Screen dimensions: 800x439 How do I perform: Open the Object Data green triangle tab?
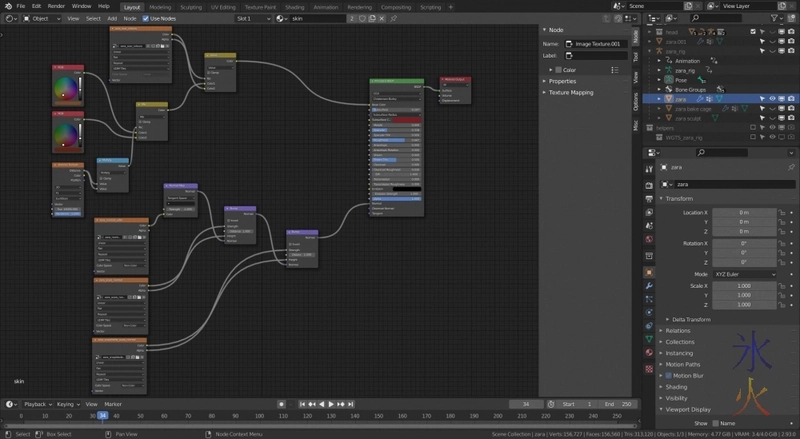pyautogui.click(x=649, y=339)
